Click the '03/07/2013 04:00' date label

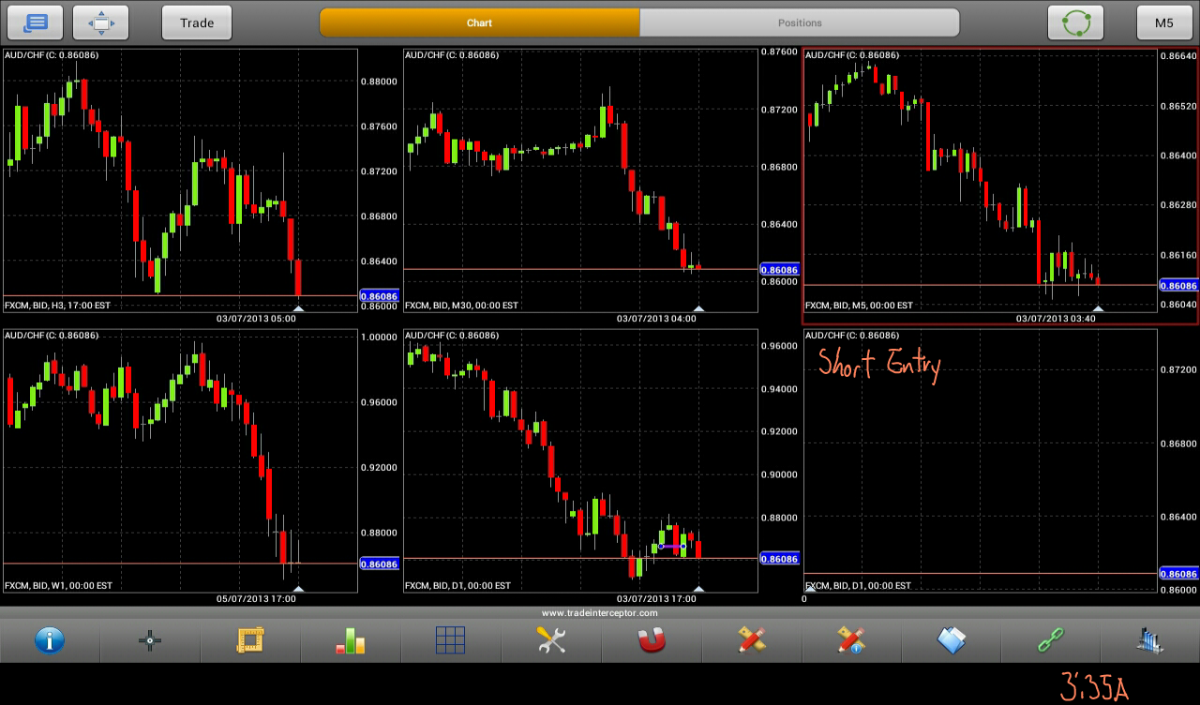click(x=656, y=319)
